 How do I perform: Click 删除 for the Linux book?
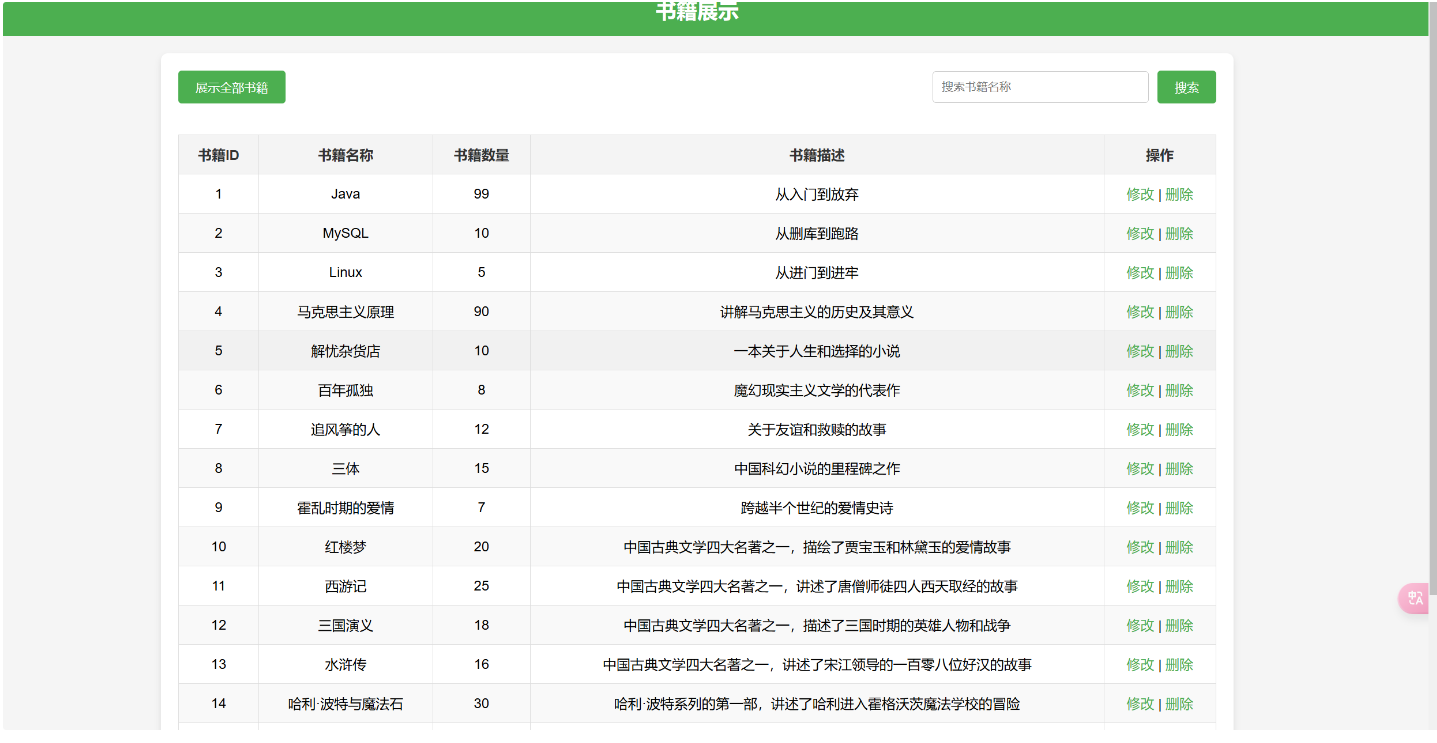1179,272
